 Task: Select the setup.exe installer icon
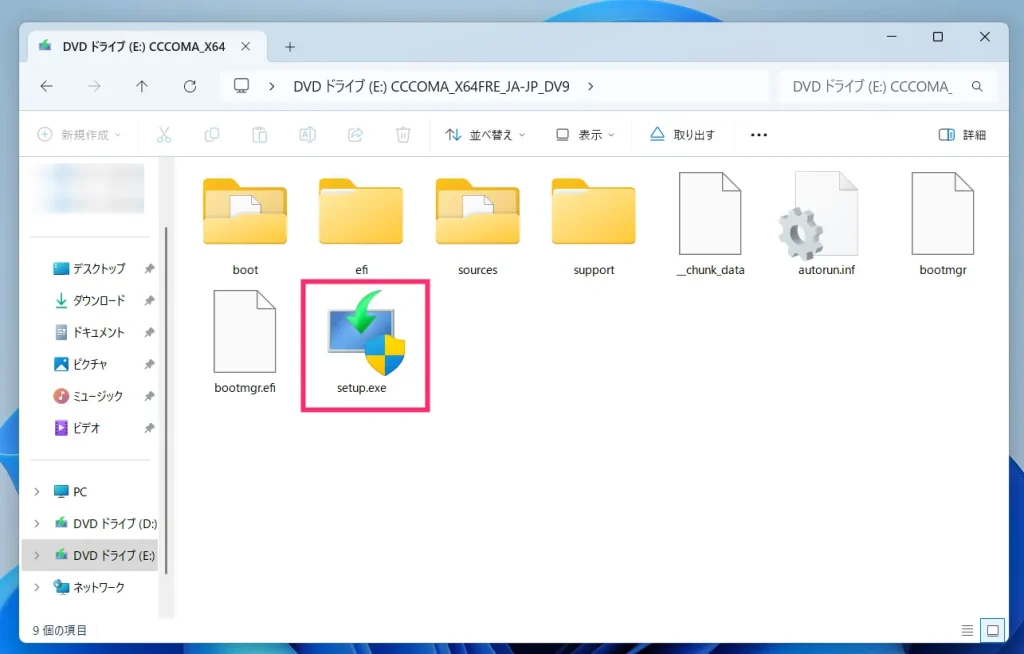pyautogui.click(x=366, y=333)
